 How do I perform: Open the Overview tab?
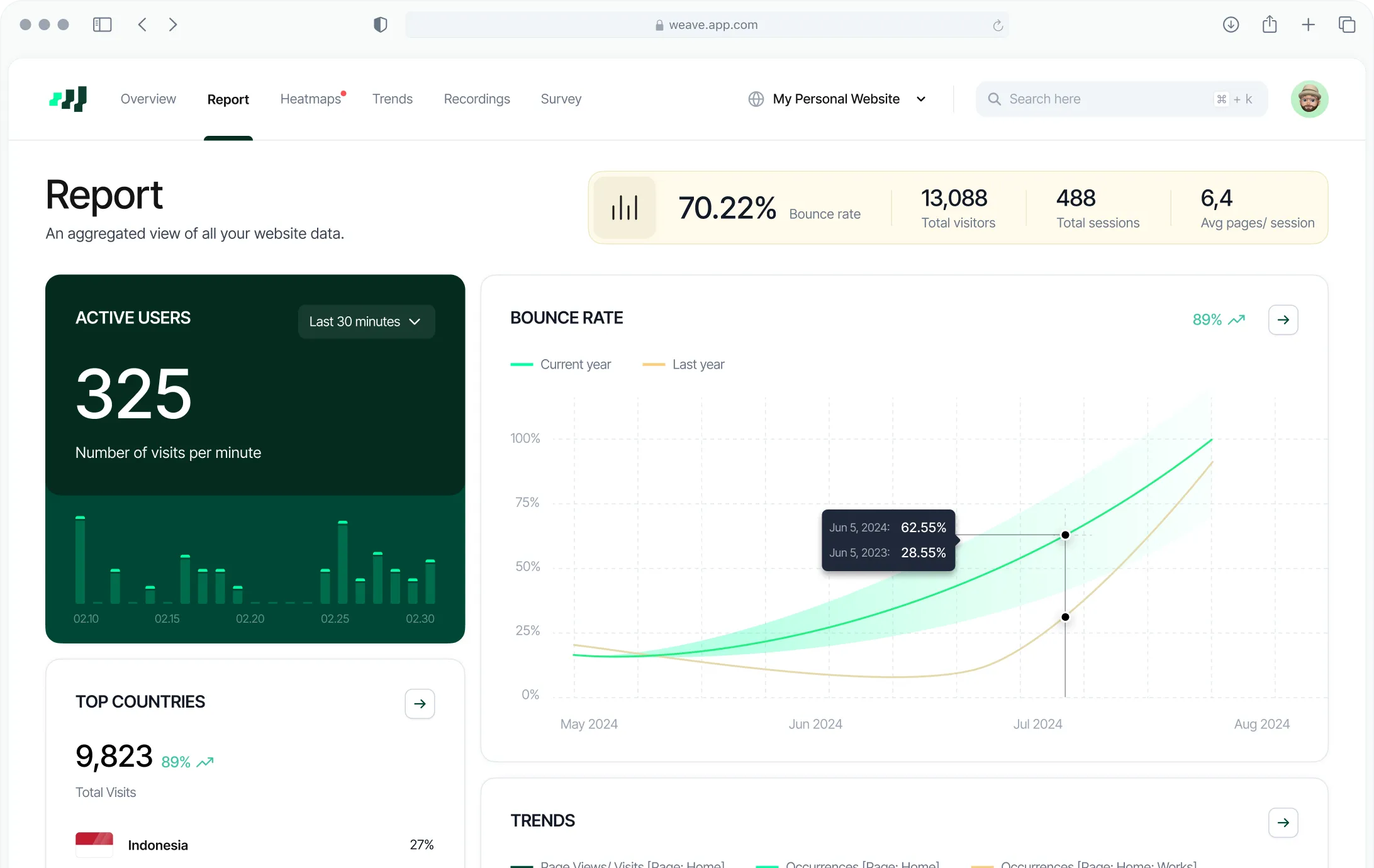click(148, 99)
